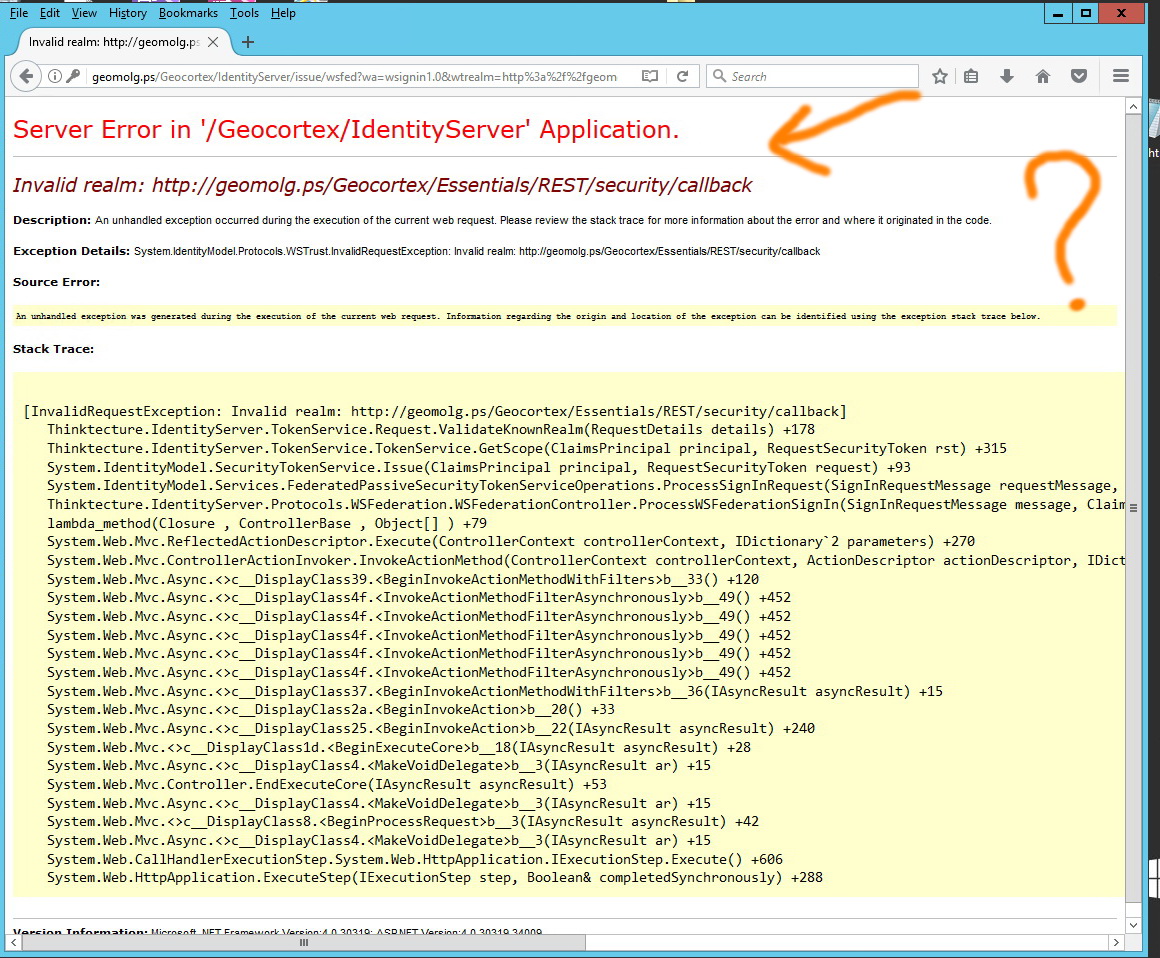1160x958 pixels.
Task: Go to the home page icon
Action: (1043, 76)
